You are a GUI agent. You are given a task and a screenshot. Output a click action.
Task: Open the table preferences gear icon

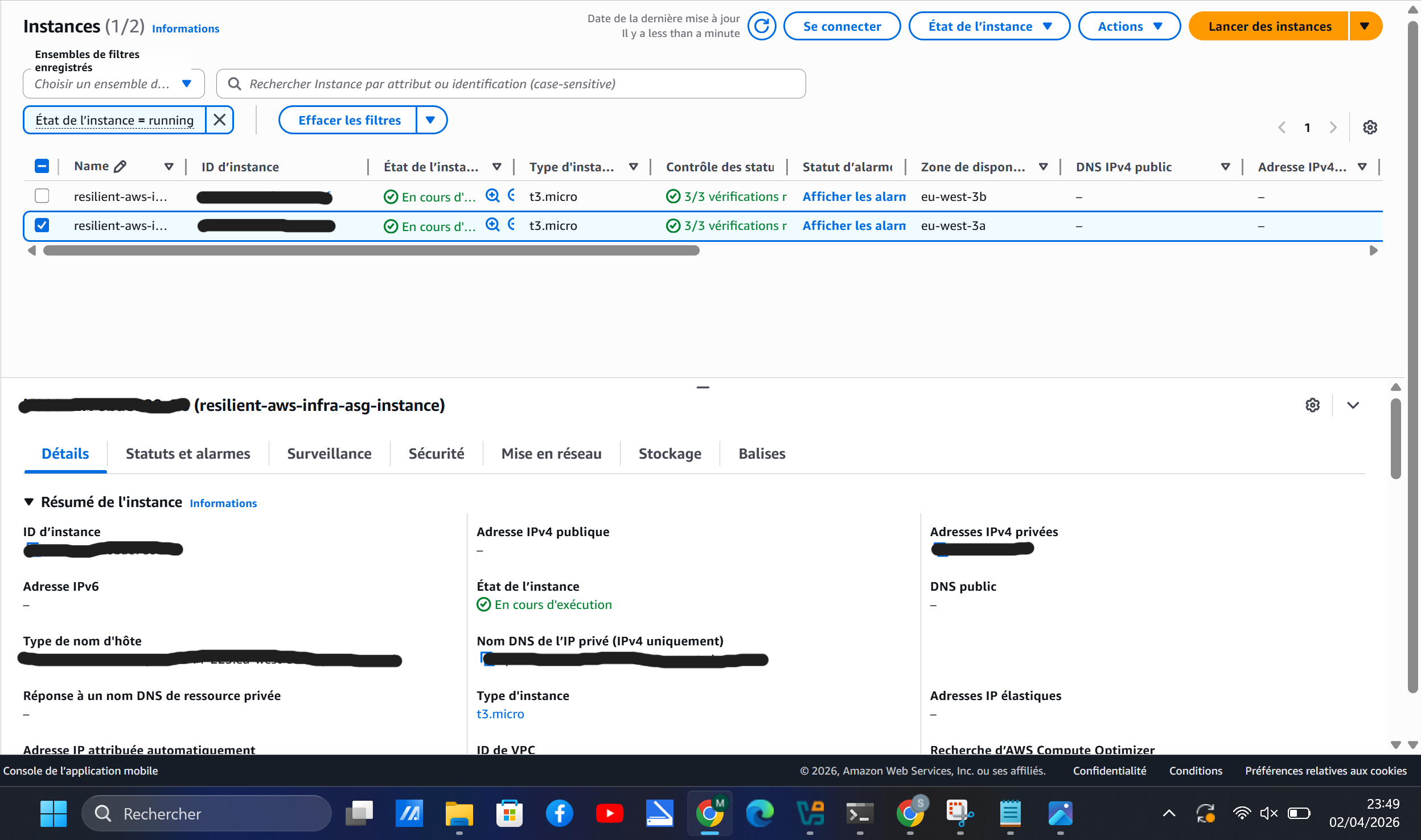(x=1371, y=127)
